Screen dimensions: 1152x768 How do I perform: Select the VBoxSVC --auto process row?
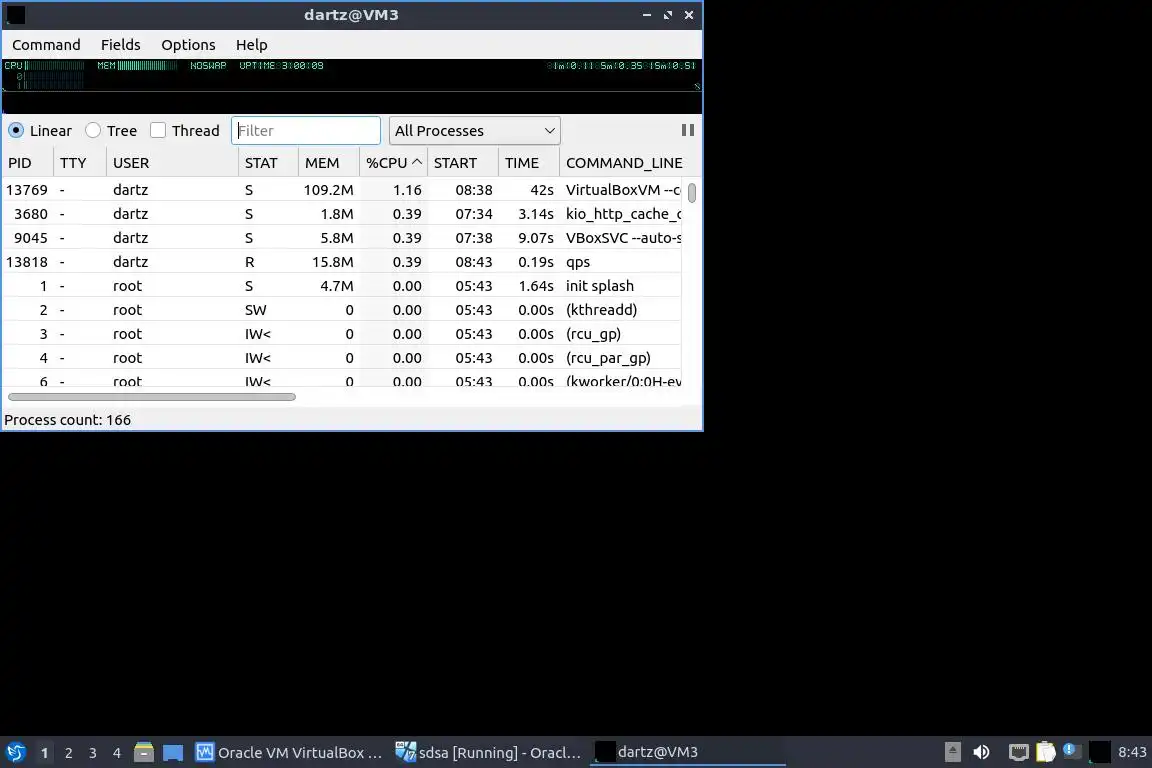point(342,238)
